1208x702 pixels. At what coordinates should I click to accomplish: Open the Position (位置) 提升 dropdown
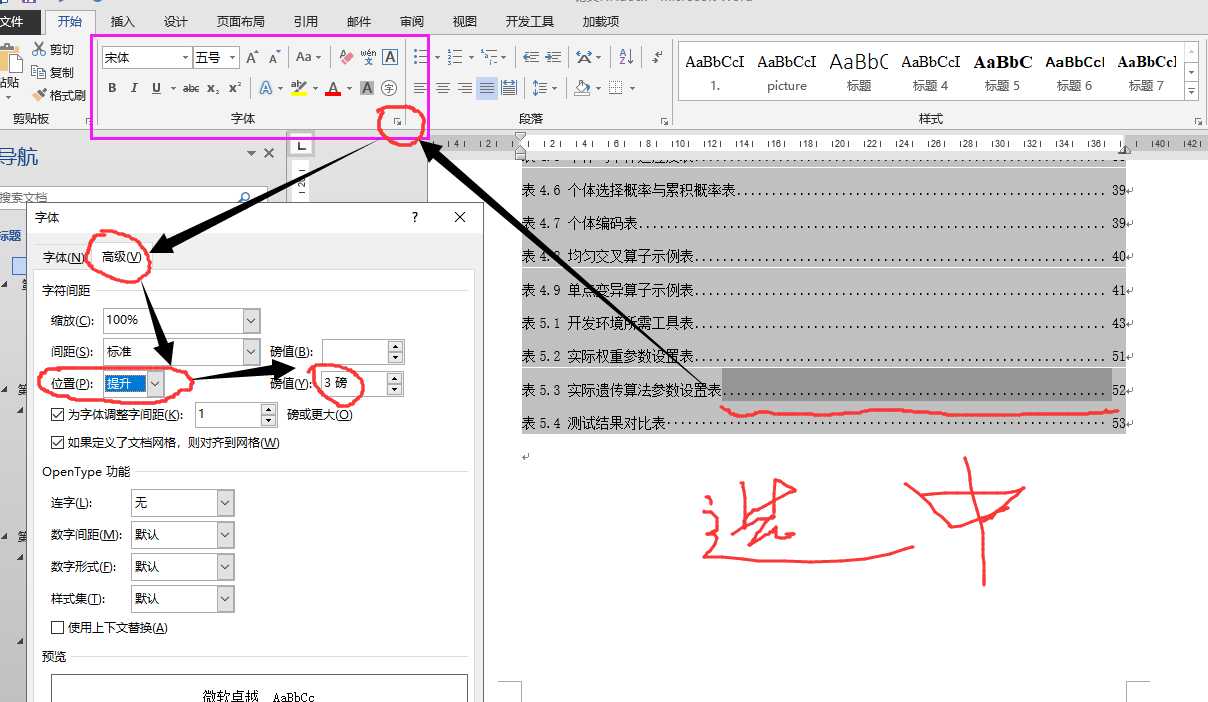tap(155, 383)
